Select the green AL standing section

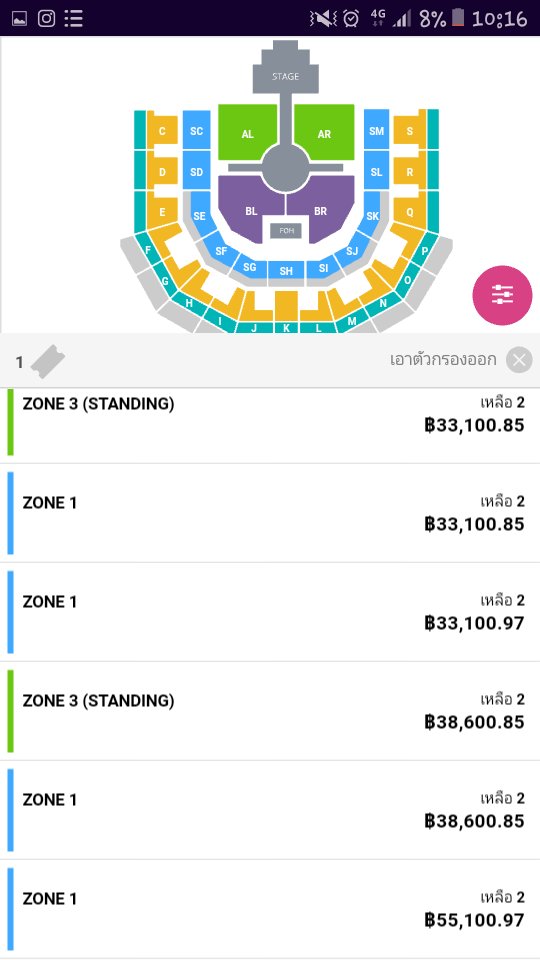[x=247, y=133]
